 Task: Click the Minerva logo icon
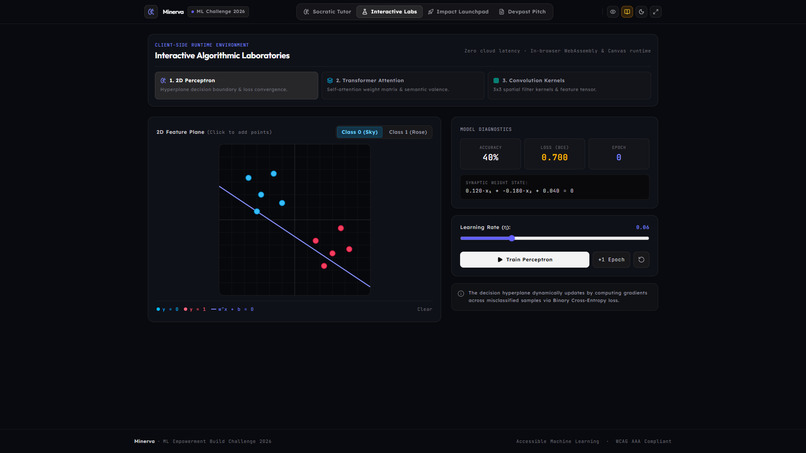(151, 11)
